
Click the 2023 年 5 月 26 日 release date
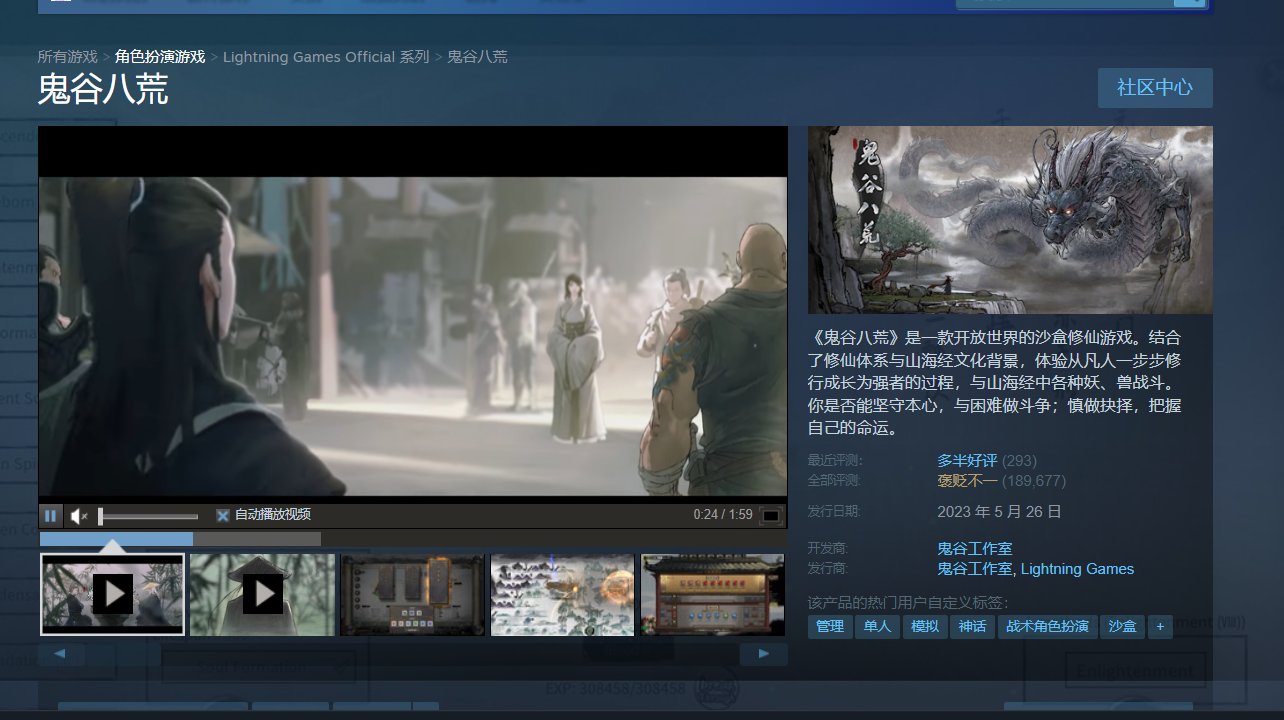pos(999,512)
